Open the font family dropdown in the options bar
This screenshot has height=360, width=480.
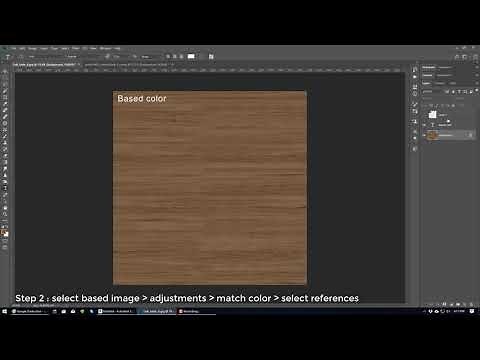[x=45, y=57]
